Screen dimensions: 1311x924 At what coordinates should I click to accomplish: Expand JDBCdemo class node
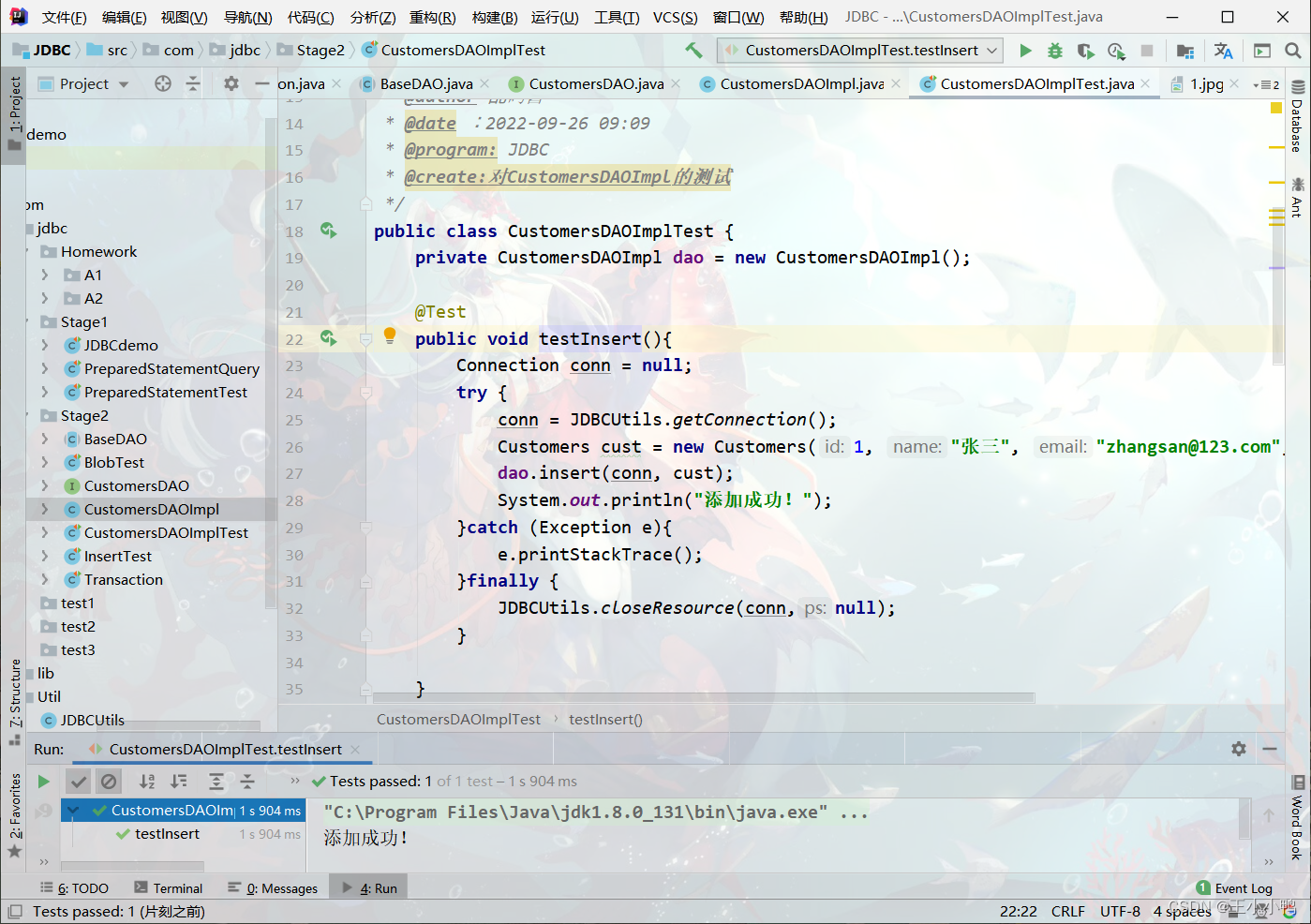[45, 345]
